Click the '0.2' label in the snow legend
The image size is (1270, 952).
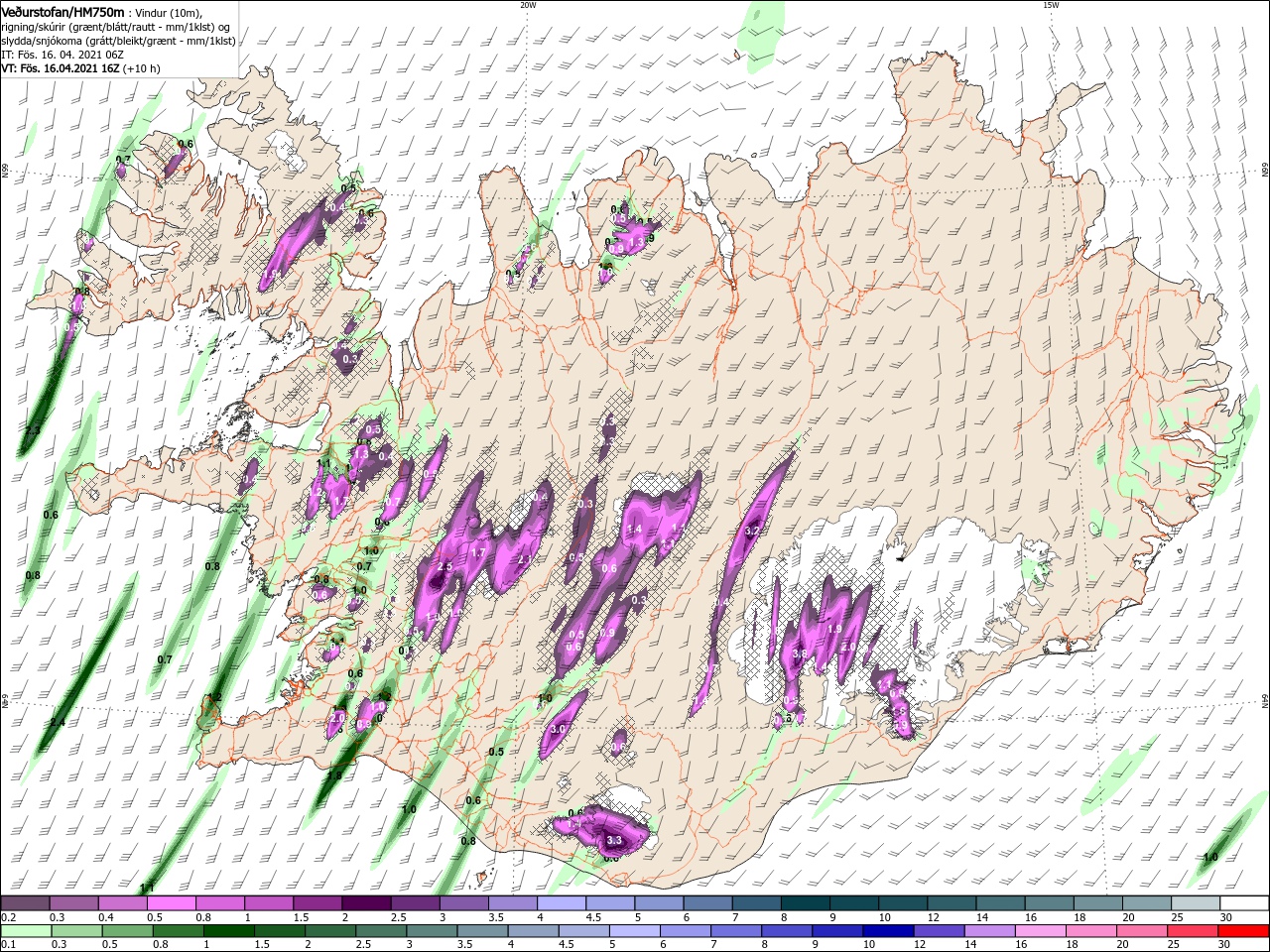click(8, 917)
